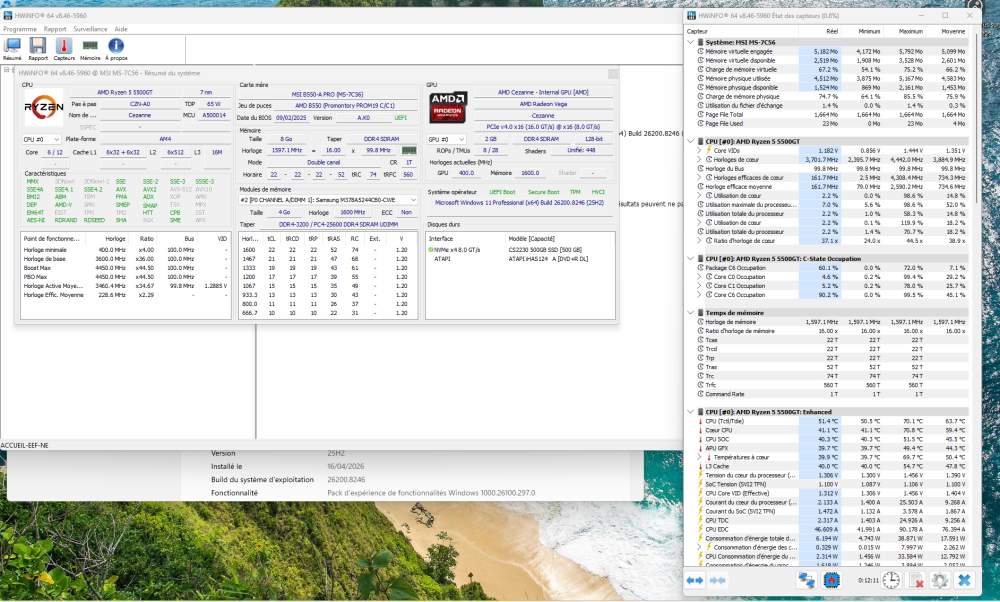Click the AMD Radeon Graphics logo
Image resolution: width=1000 pixels, height=602 pixels.
click(448, 106)
